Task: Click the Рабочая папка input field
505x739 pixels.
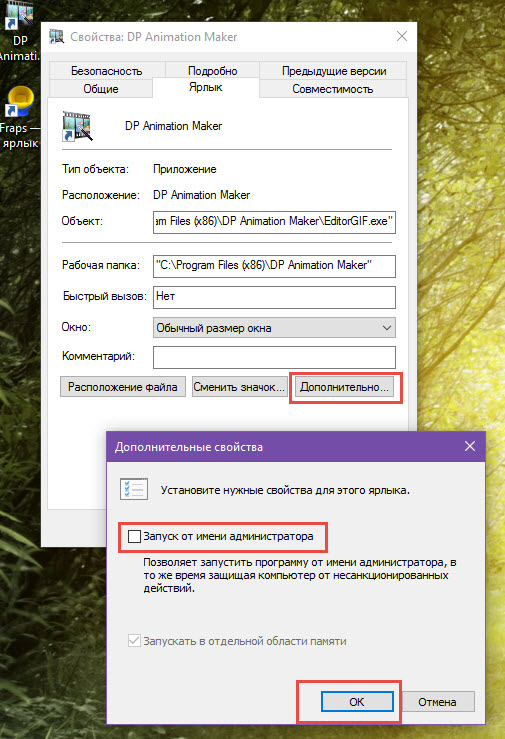Action: pyautogui.click(x=274, y=266)
